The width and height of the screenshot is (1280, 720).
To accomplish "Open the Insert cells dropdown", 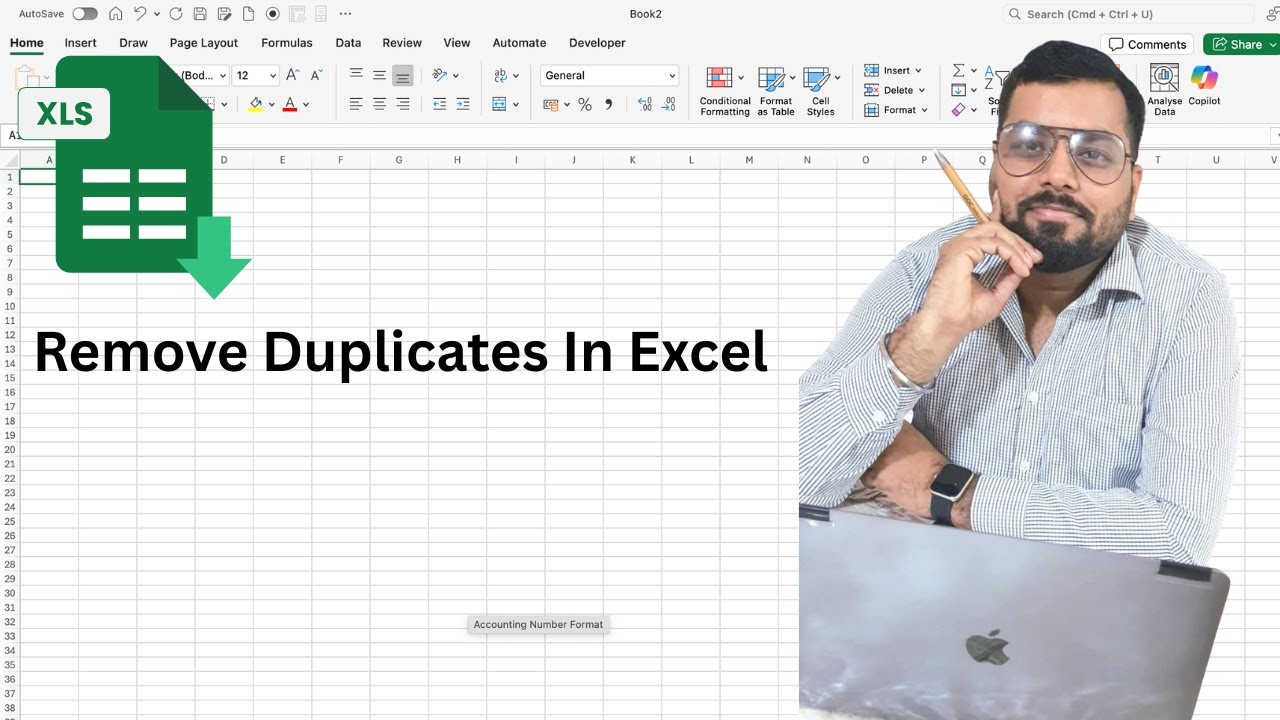I will point(893,71).
